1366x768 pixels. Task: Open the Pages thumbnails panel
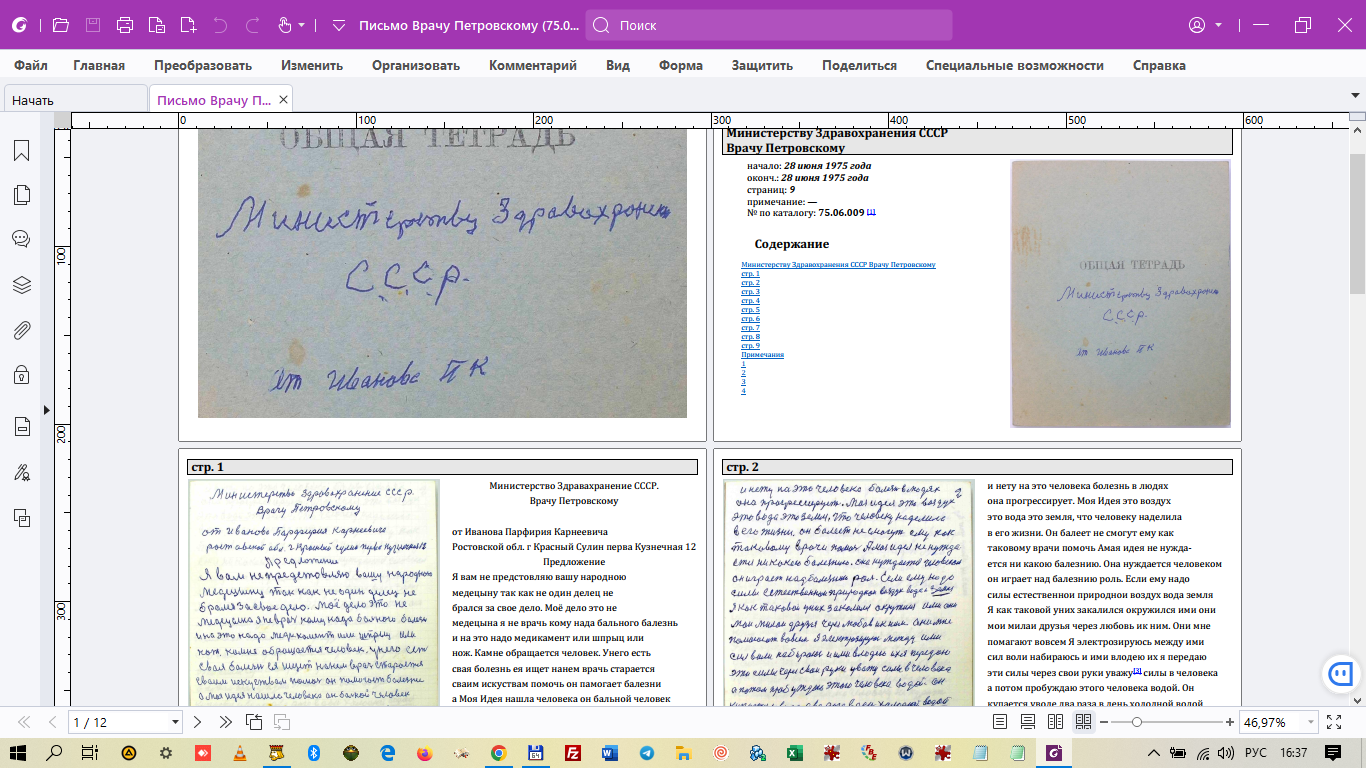[21, 195]
